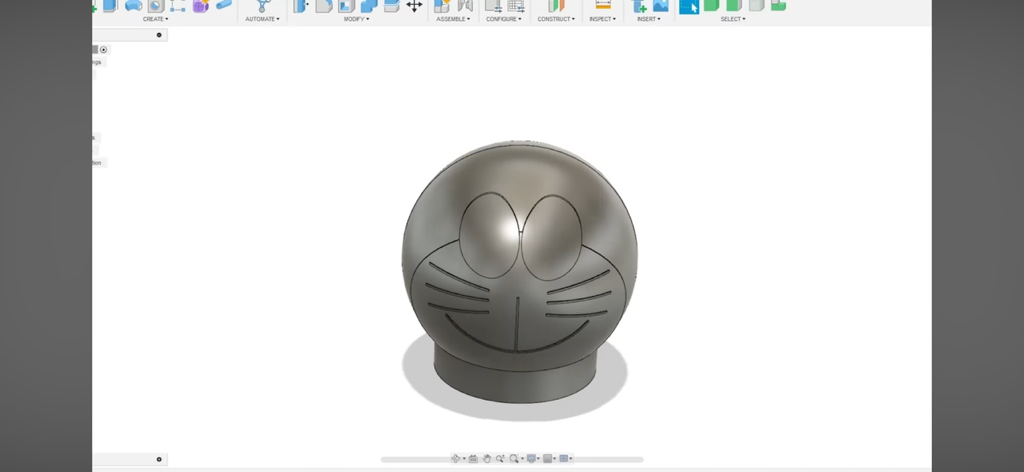Toggle the bottom comments panel dot button
Viewport: 1024px width, 472px height.
[159, 460]
